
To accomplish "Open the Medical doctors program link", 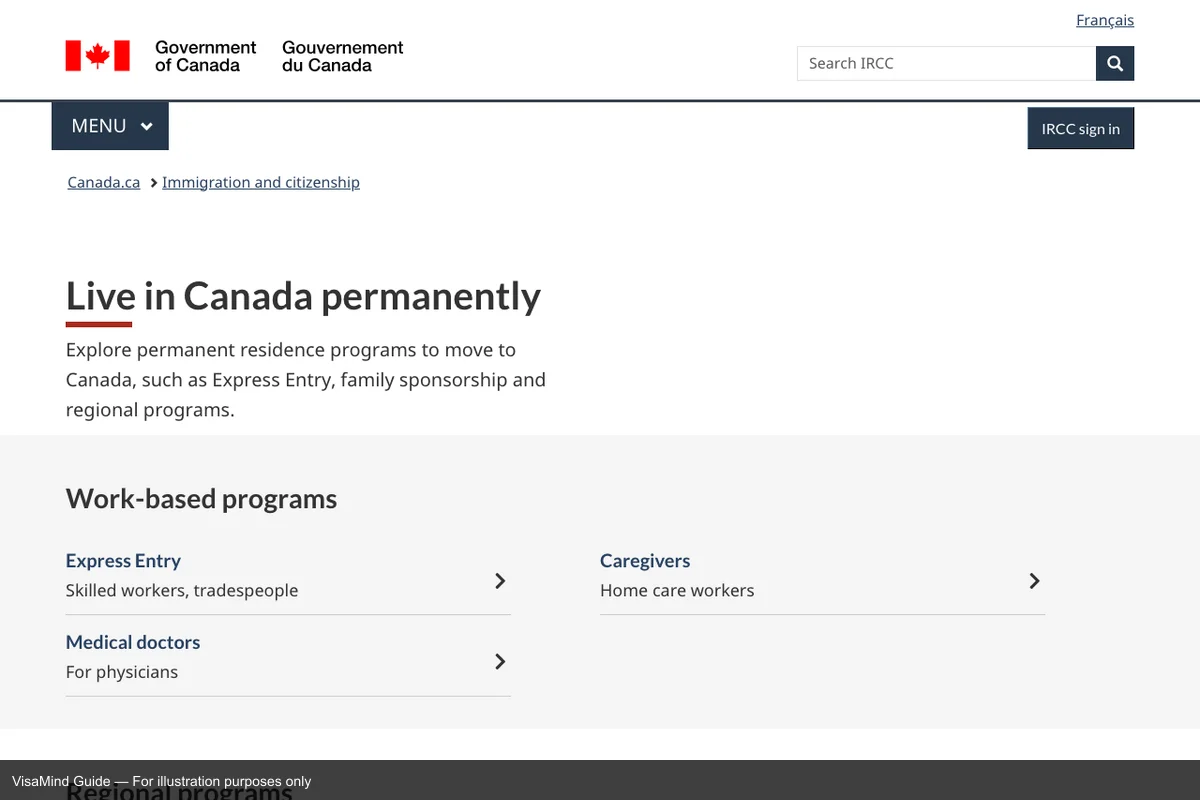I will (x=133, y=642).
